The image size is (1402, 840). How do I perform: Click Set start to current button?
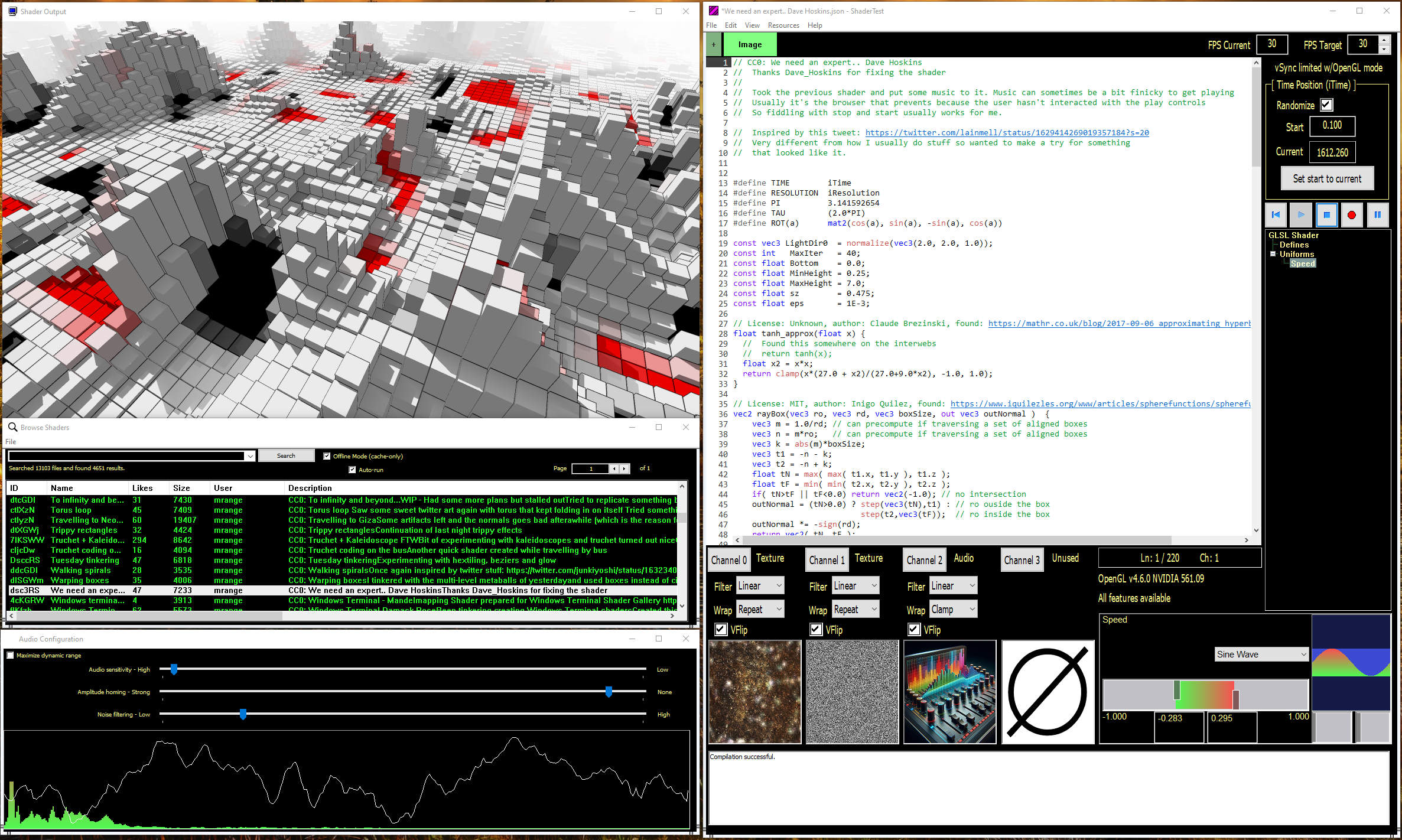point(1327,179)
